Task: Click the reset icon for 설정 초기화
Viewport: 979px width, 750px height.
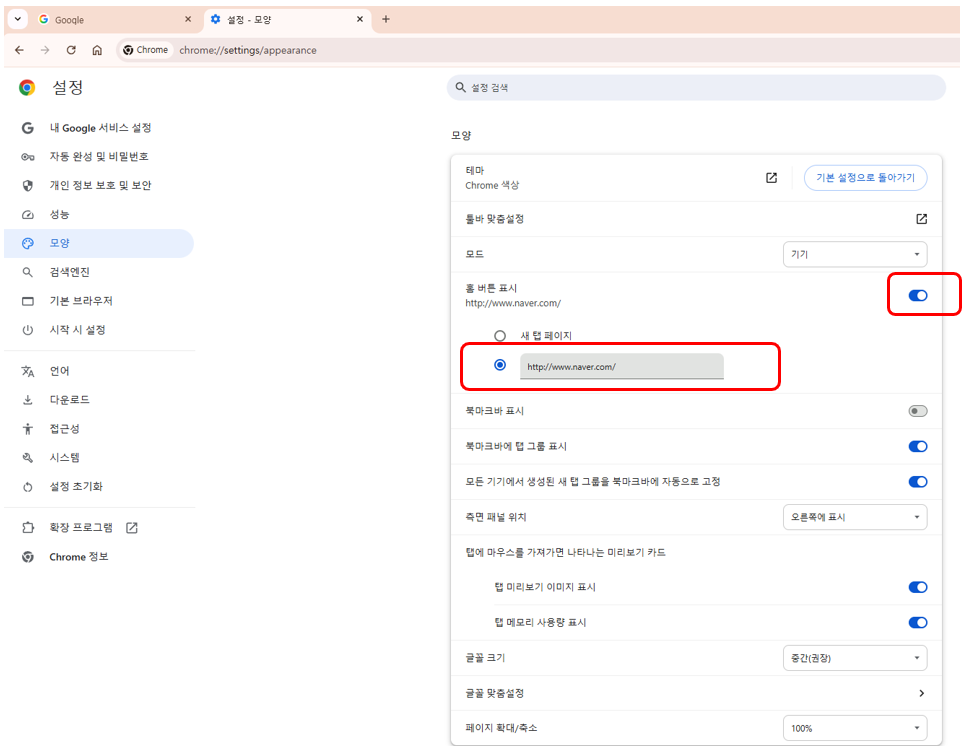Action: pos(27,487)
